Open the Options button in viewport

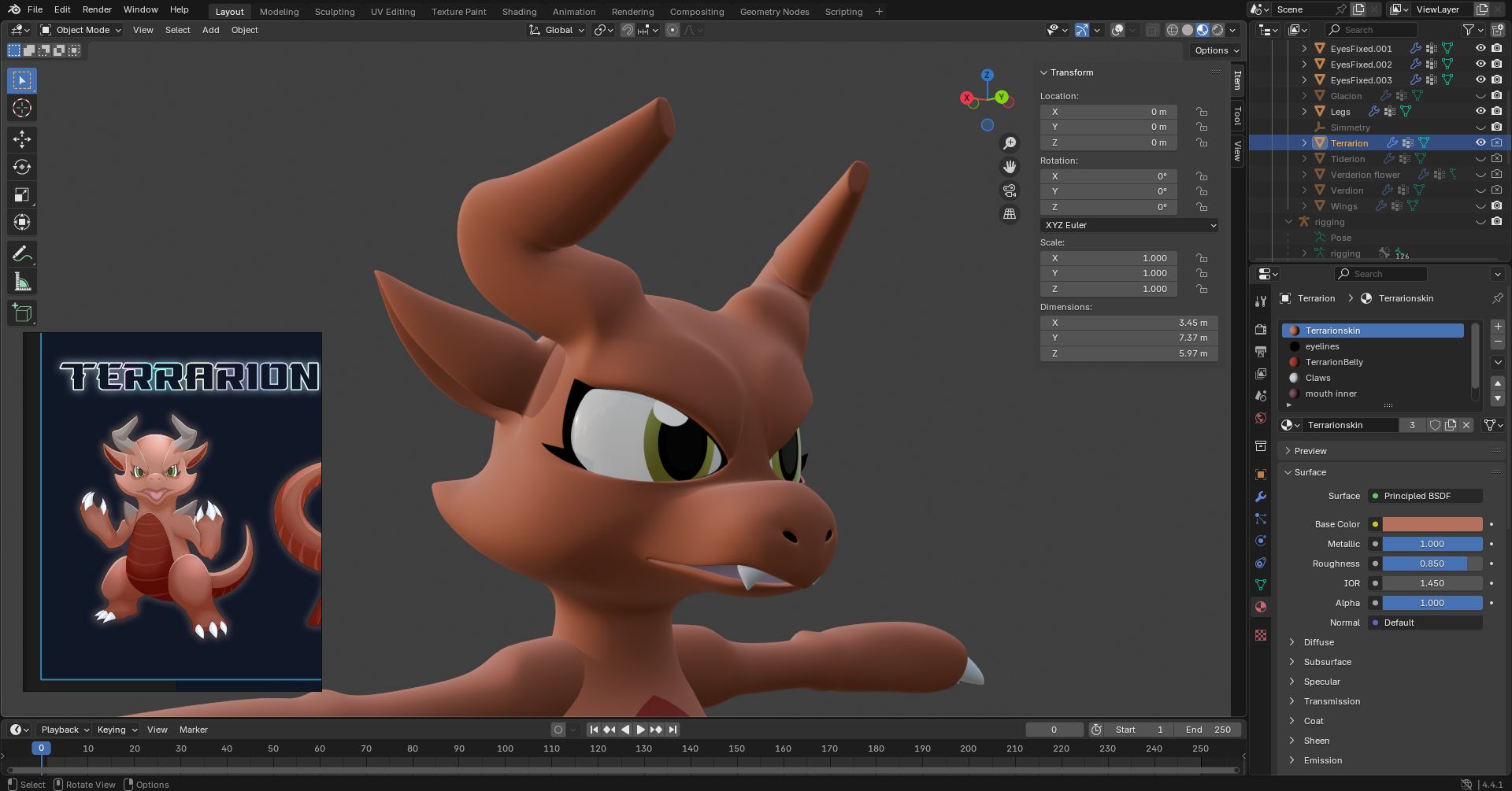tap(1217, 50)
